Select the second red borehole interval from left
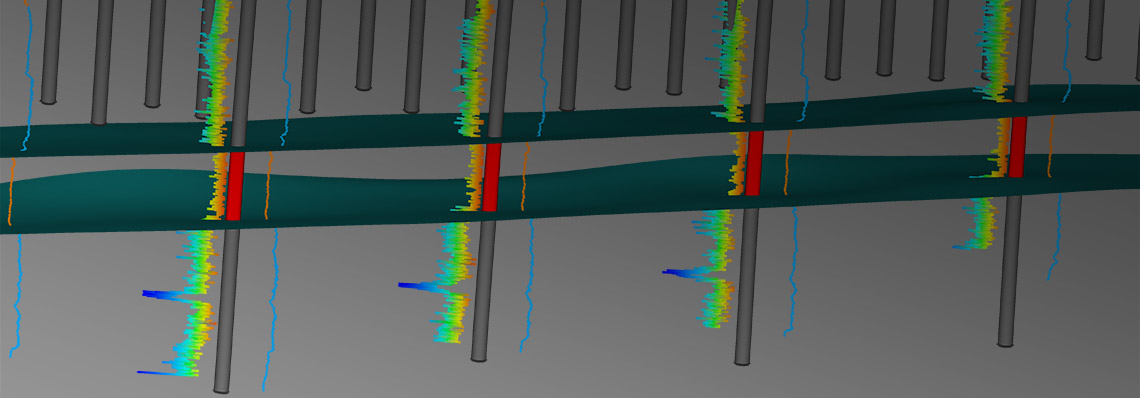The image size is (1140, 398). [492, 177]
